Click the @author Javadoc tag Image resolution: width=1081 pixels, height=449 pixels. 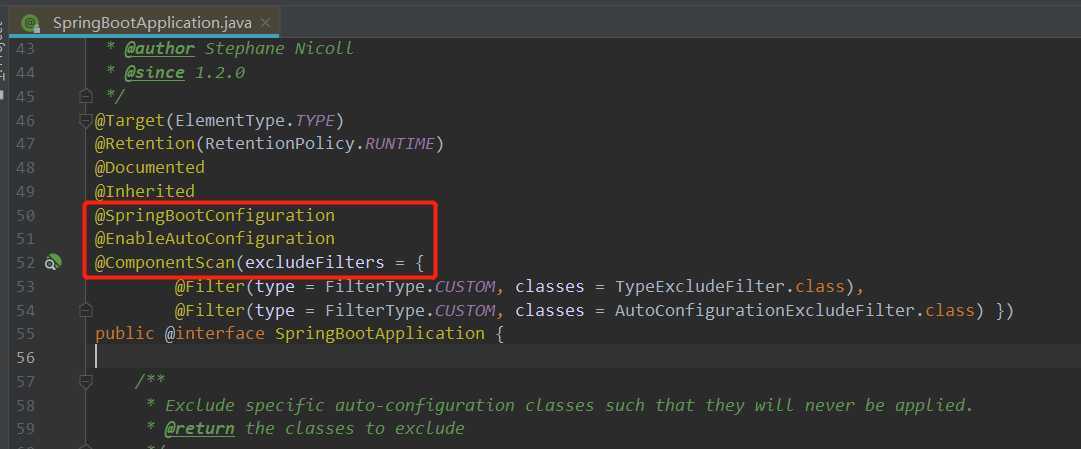(x=159, y=48)
